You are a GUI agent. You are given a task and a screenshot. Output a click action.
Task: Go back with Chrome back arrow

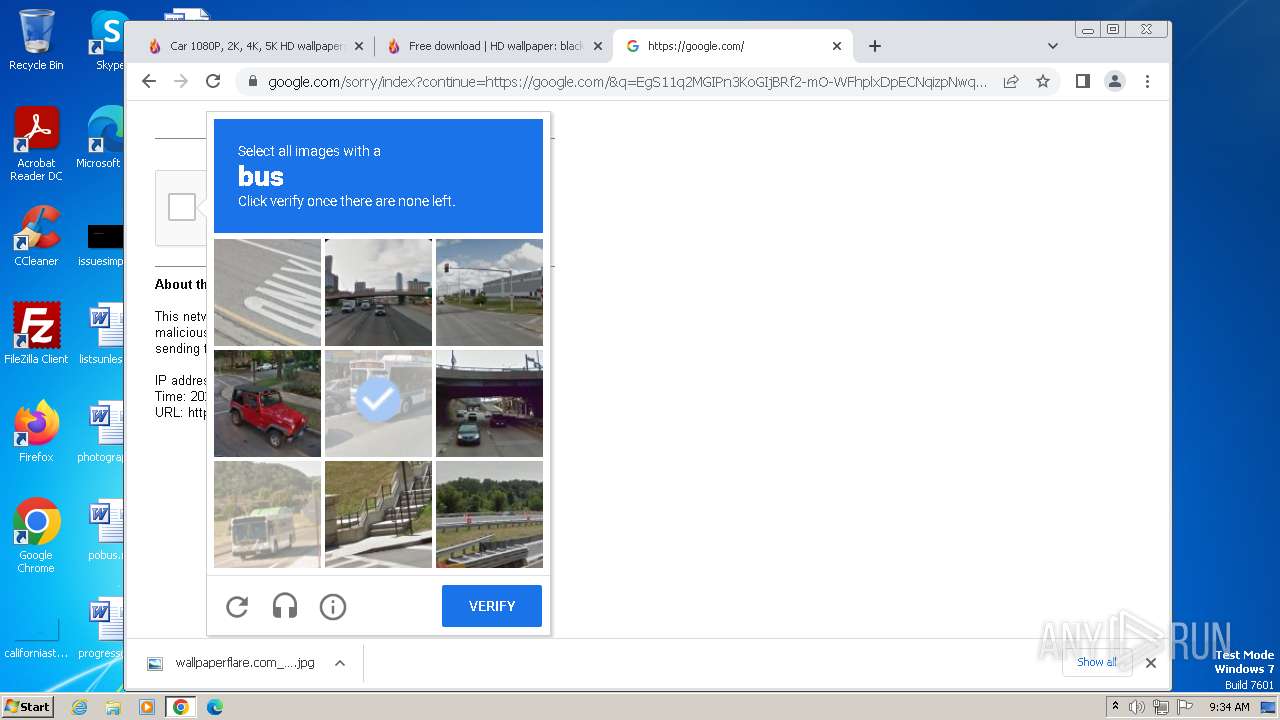click(x=149, y=81)
